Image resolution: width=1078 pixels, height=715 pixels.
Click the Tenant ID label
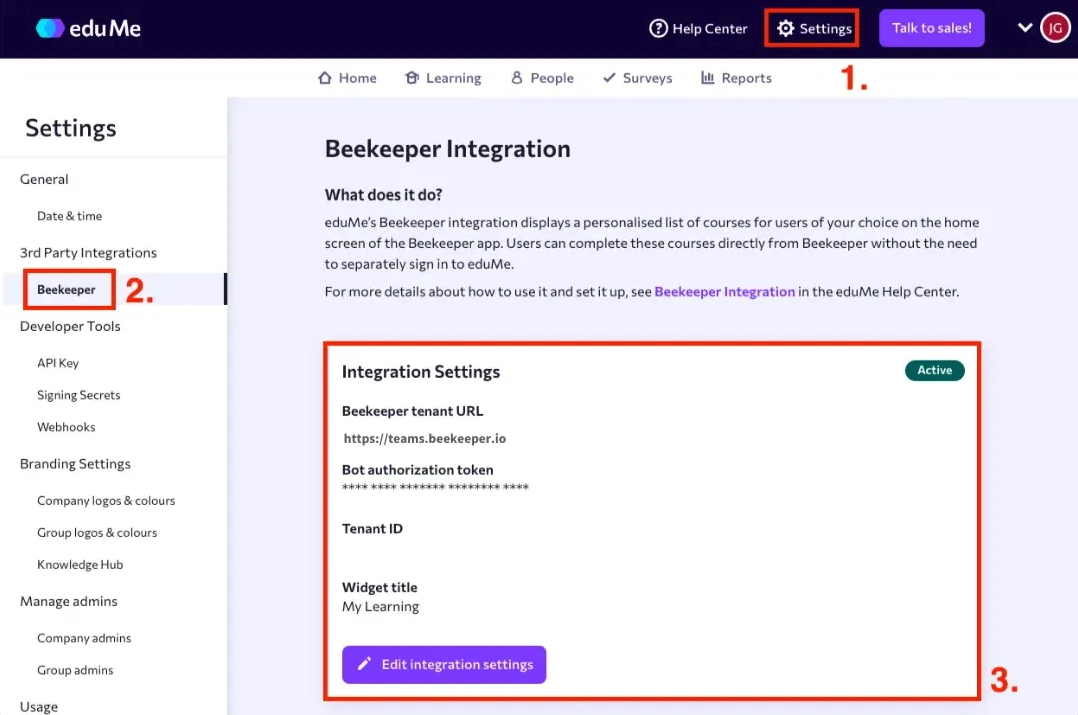(x=372, y=529)
